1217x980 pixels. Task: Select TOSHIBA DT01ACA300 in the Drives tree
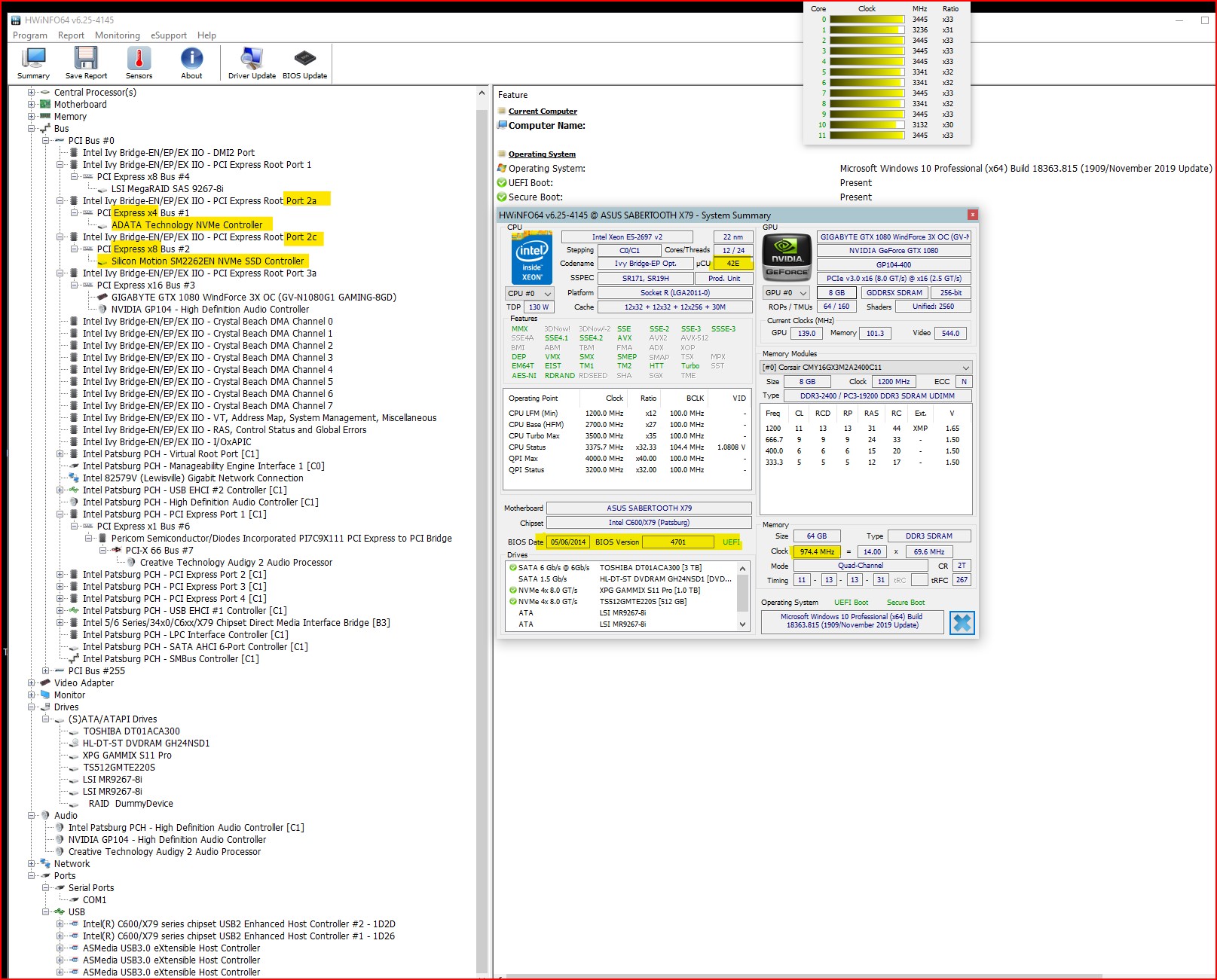point(131,731)
